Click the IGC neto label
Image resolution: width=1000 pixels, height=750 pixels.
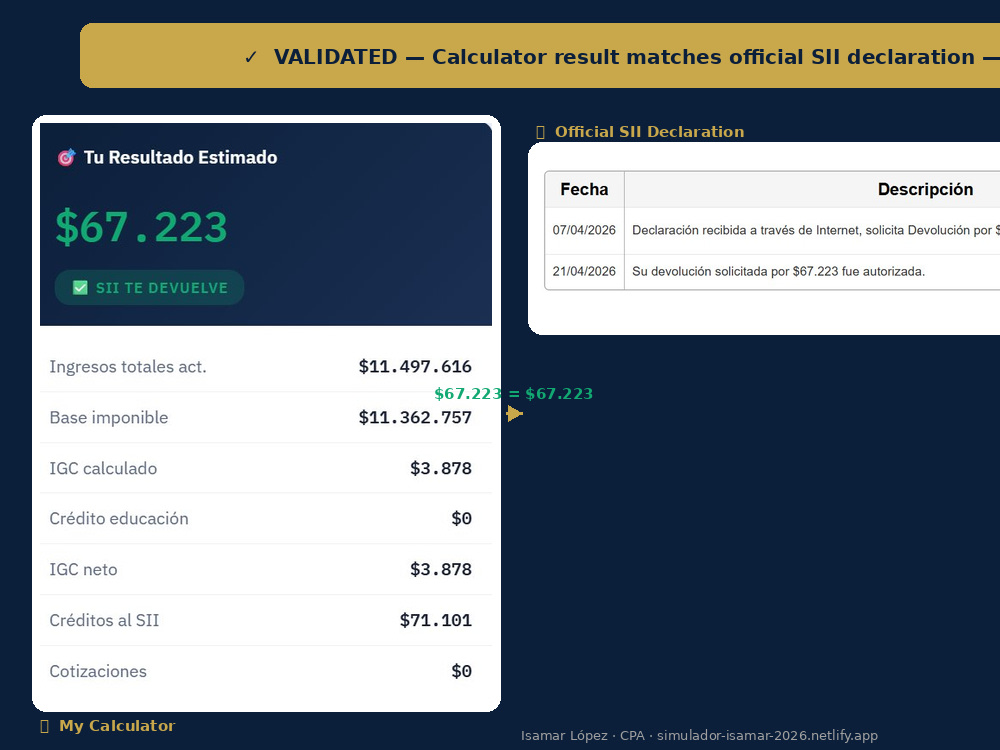(x=84, y=570)
